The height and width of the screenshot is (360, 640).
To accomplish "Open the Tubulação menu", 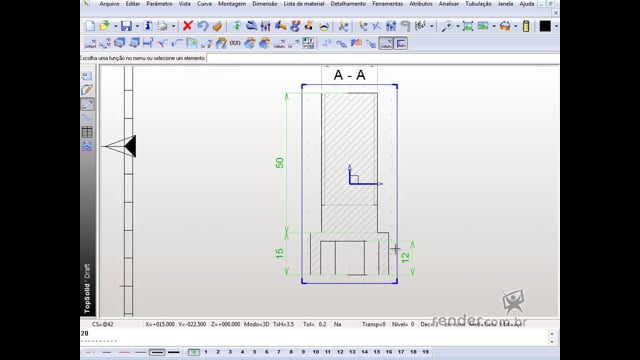I will [x=478, y=4].
